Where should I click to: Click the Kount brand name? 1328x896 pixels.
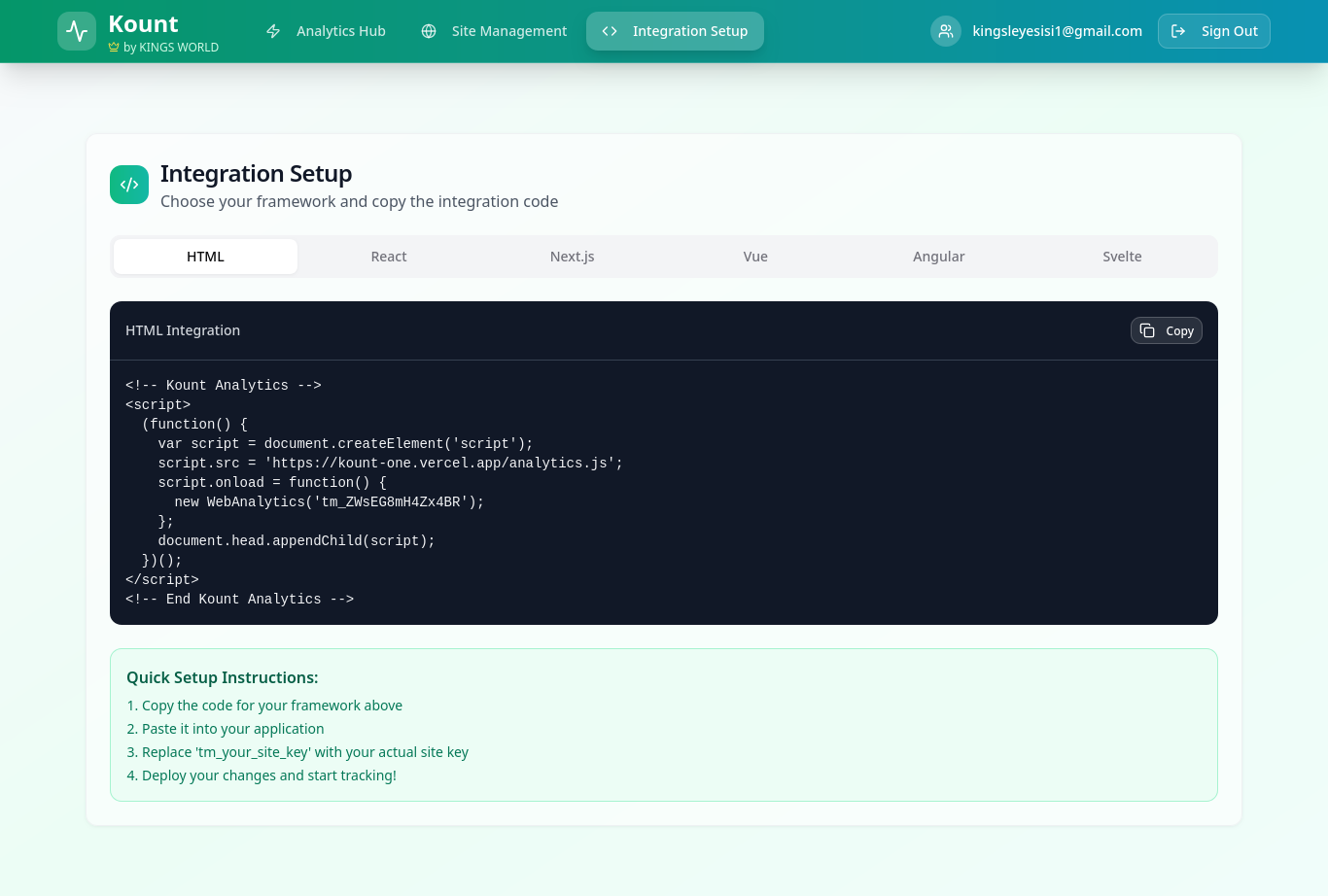pos(144,24)
